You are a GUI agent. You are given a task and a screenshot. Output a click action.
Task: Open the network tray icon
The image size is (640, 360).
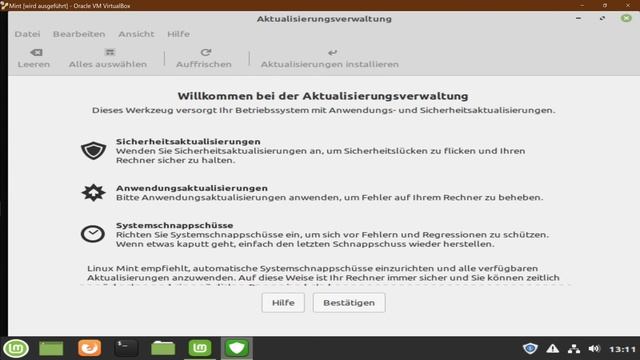(574, 349)
